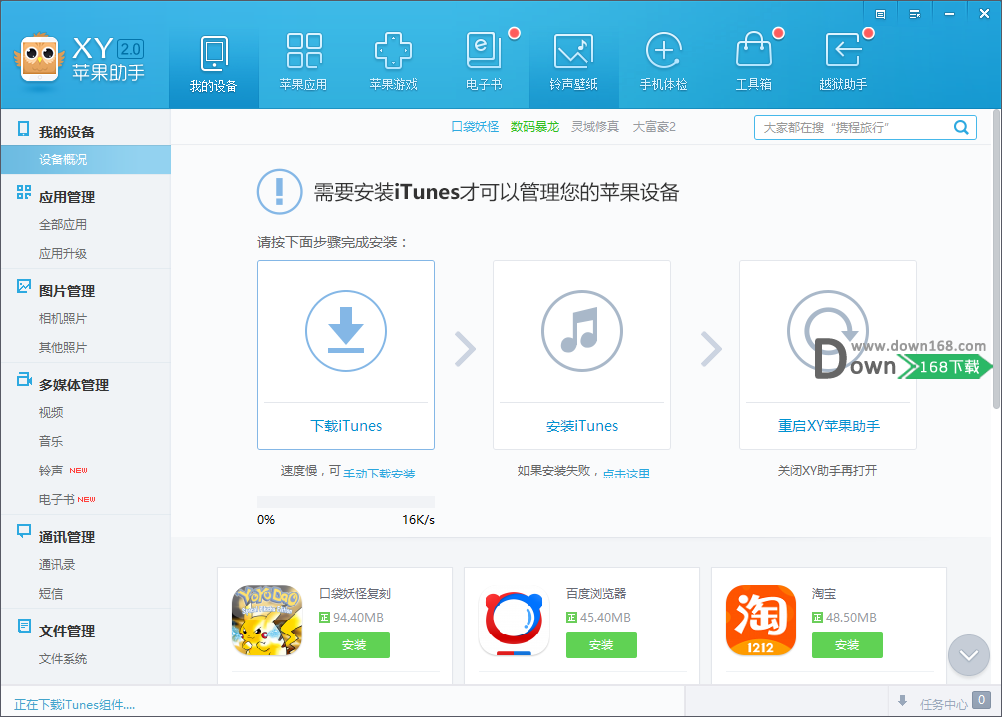Screen dimensions: 1002x717
Task: Open 其他照片 in sidebar
Action: click(x=63, y=347)
